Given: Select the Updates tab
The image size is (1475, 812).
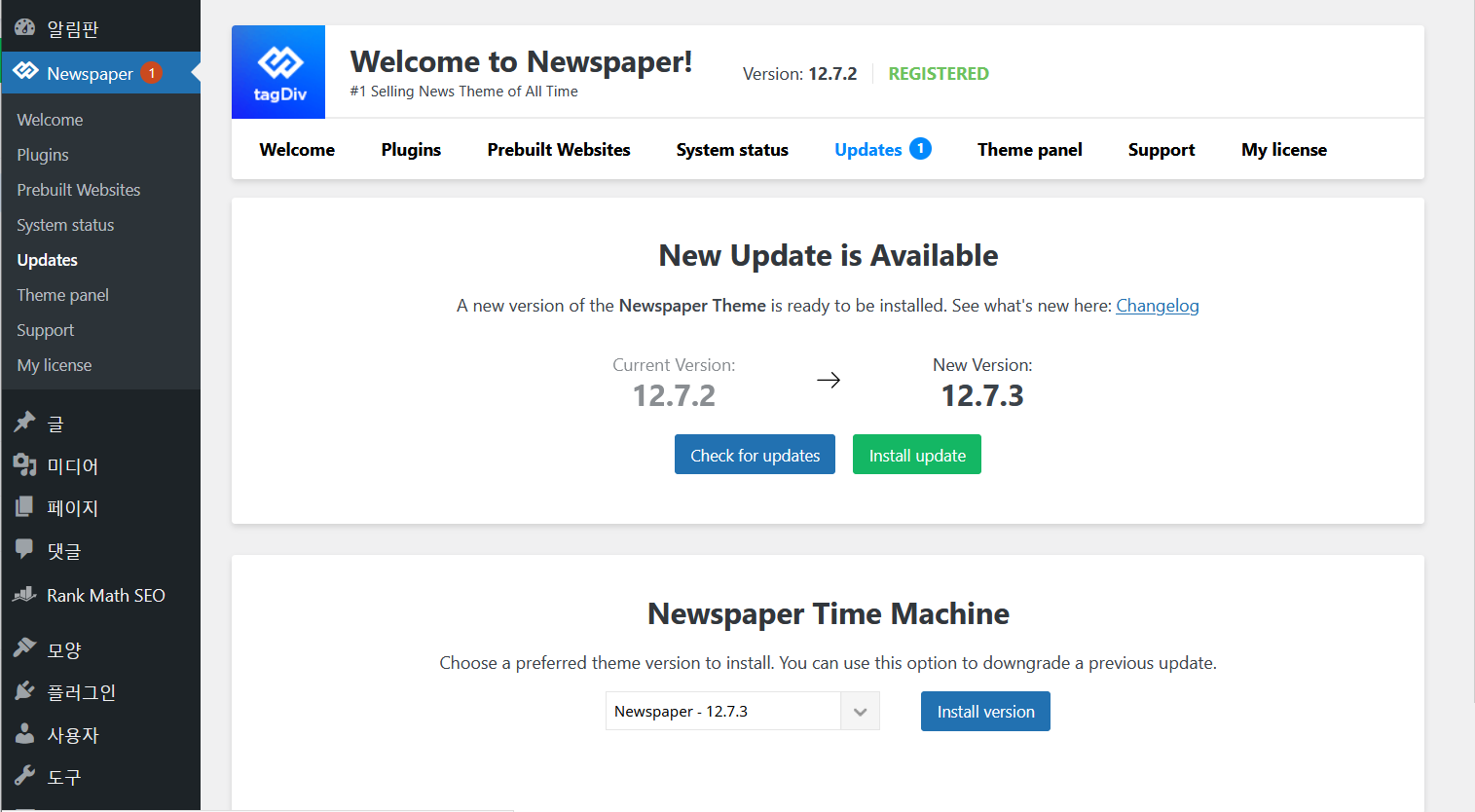Looking at the screenshot, I should coord(882,149).
